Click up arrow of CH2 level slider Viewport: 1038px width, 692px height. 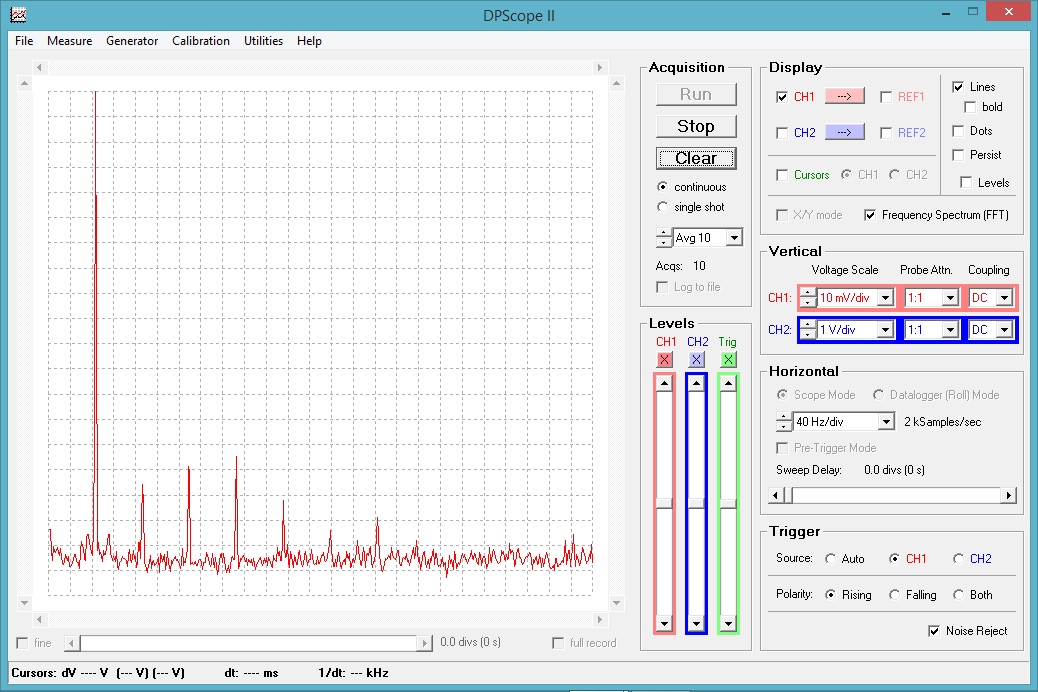tap(696, 384)
